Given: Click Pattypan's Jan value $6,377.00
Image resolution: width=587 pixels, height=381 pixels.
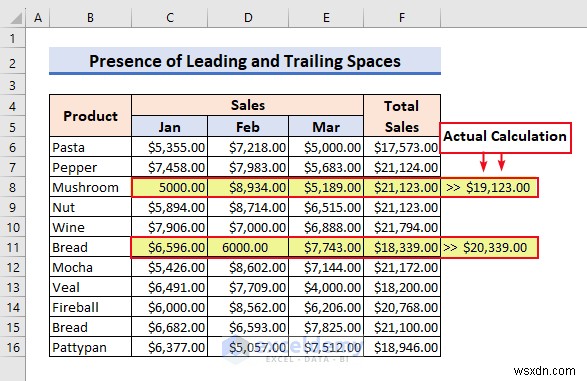Looking at the screenshot, I should tap(170, 347).
